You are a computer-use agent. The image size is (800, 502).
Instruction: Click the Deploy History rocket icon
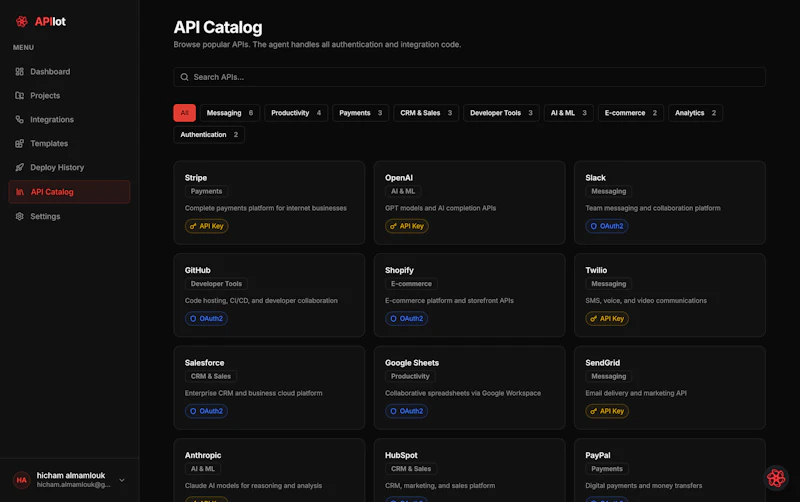pos(19,167)
